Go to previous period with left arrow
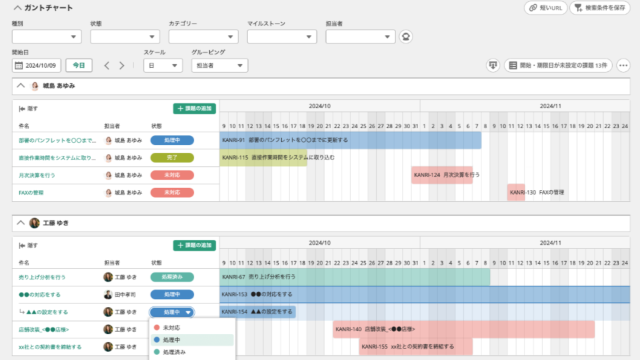 (107, 65)
